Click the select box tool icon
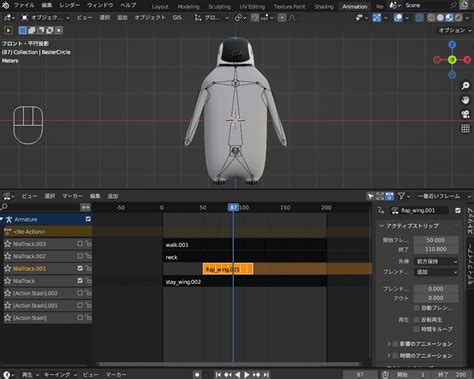This screenshot has width=474, height=379. 9,31
